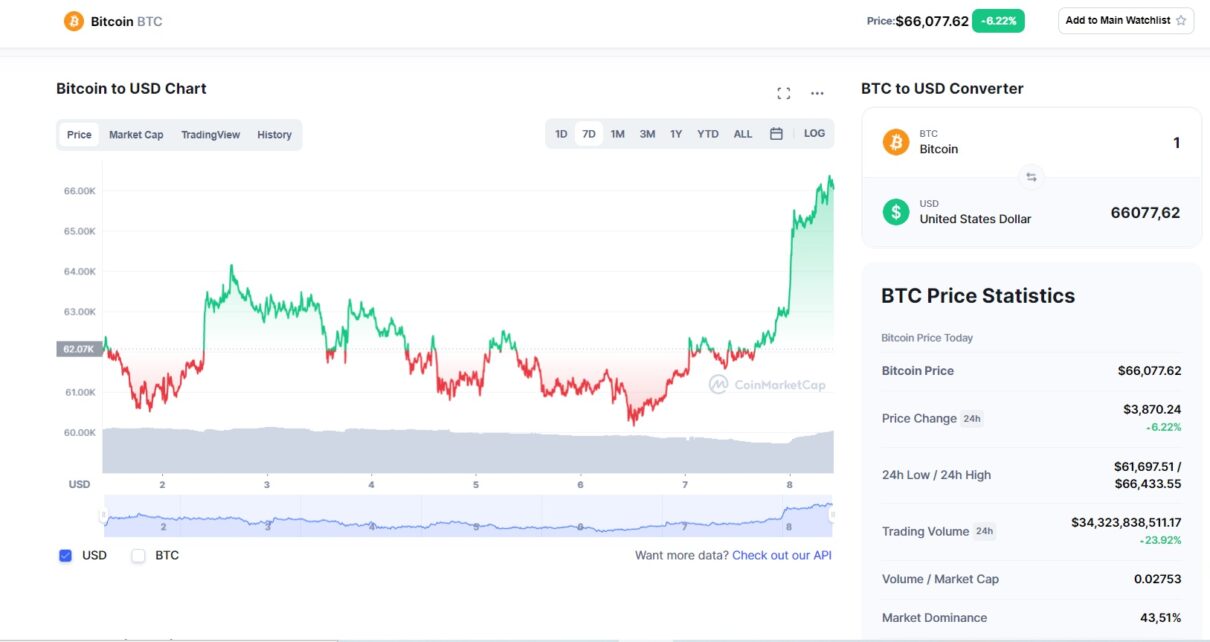Click the 24h Low / 24h High value
Image resolution: width=1210 pixels, height=642 pixels.
[1147, 475]
